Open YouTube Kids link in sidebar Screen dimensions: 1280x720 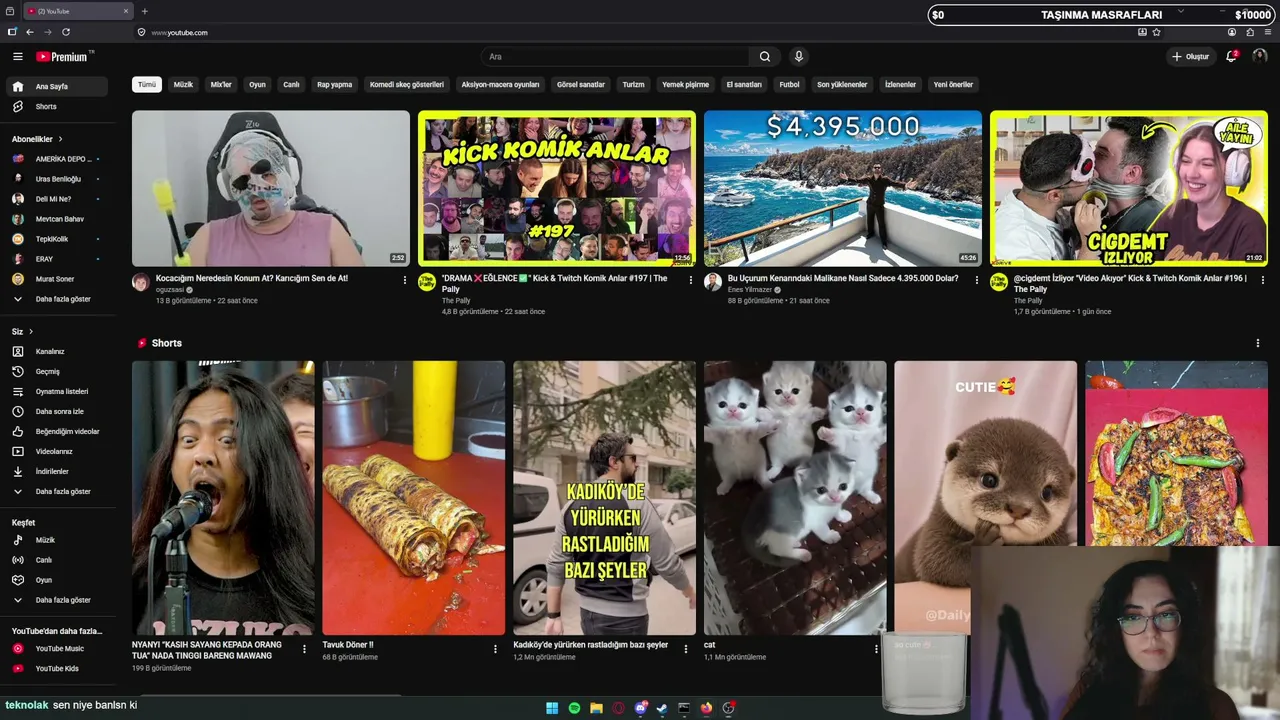pyautogui.click(x=59, y=669)
